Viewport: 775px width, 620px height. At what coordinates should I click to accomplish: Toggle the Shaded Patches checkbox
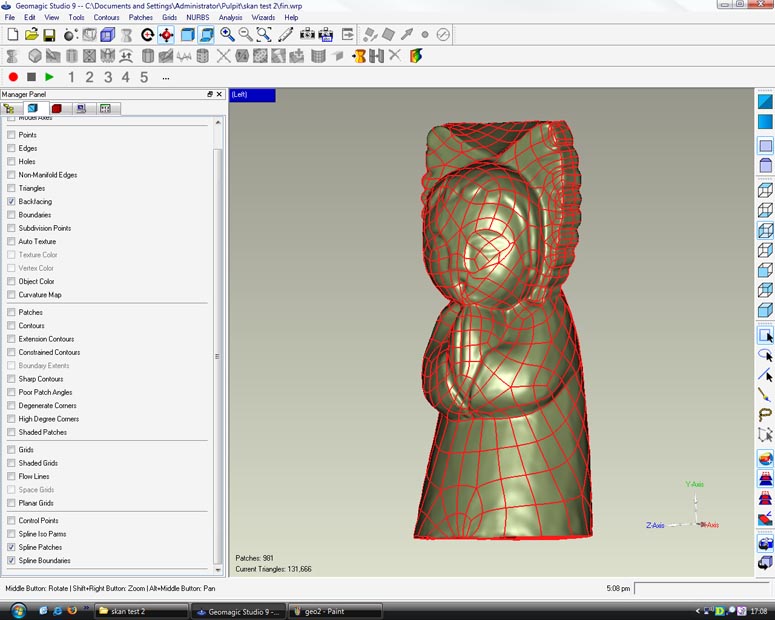(12, 432)
